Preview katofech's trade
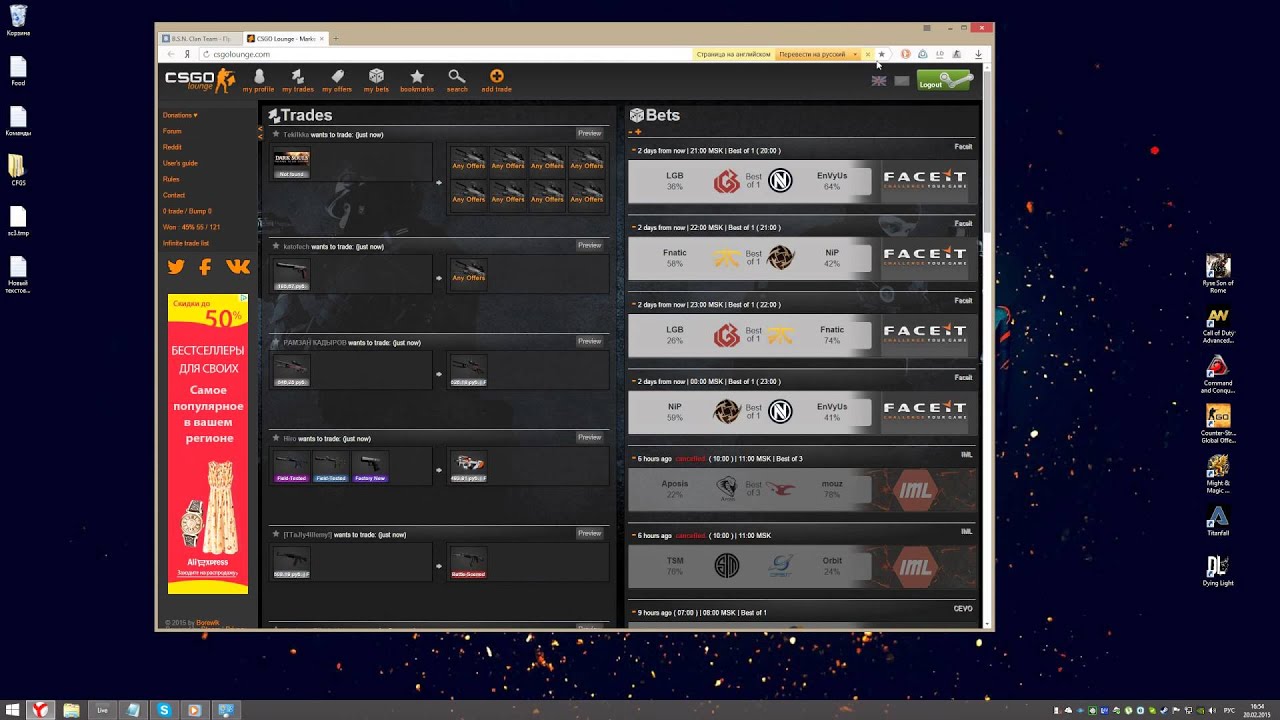This screenshot has width=1280, height=720. (x=590, y=245)
